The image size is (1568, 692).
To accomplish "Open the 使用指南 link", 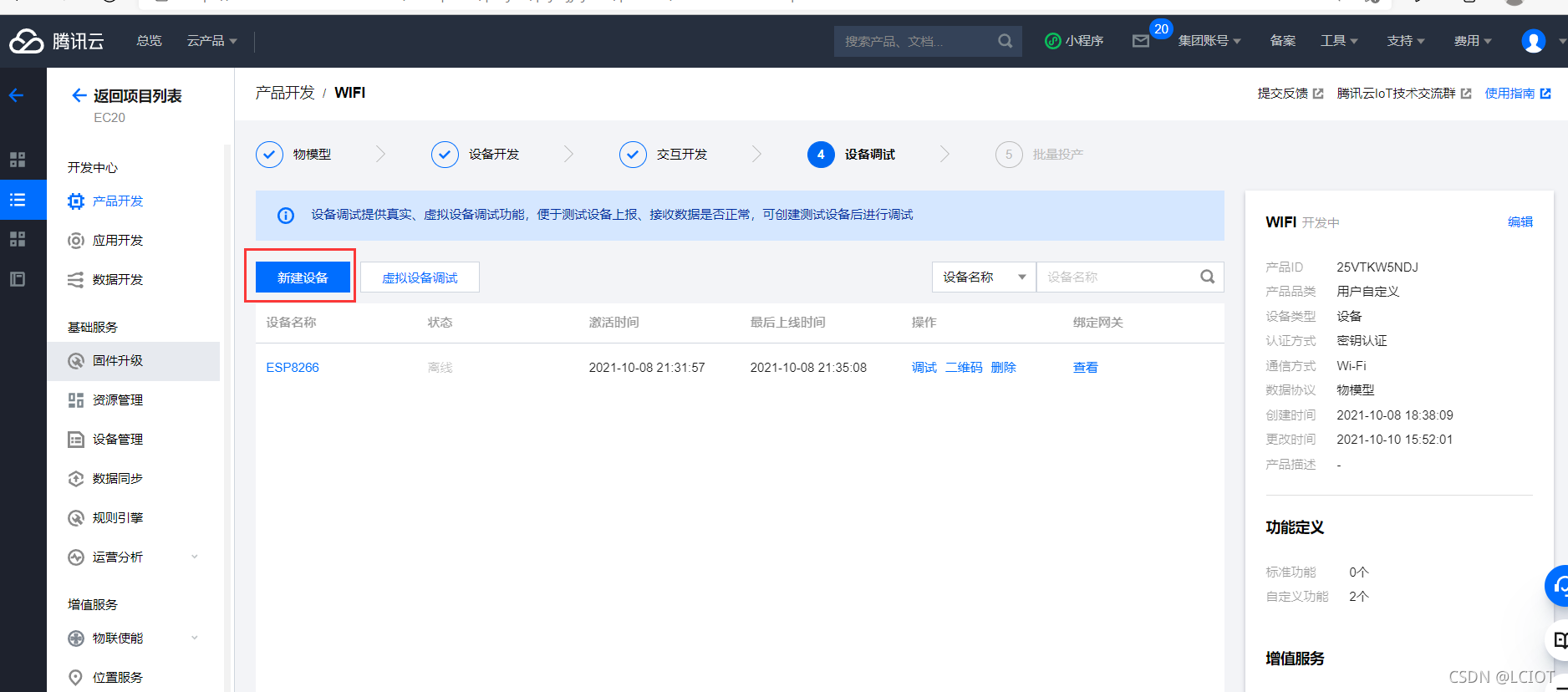I will [1518, 94].
